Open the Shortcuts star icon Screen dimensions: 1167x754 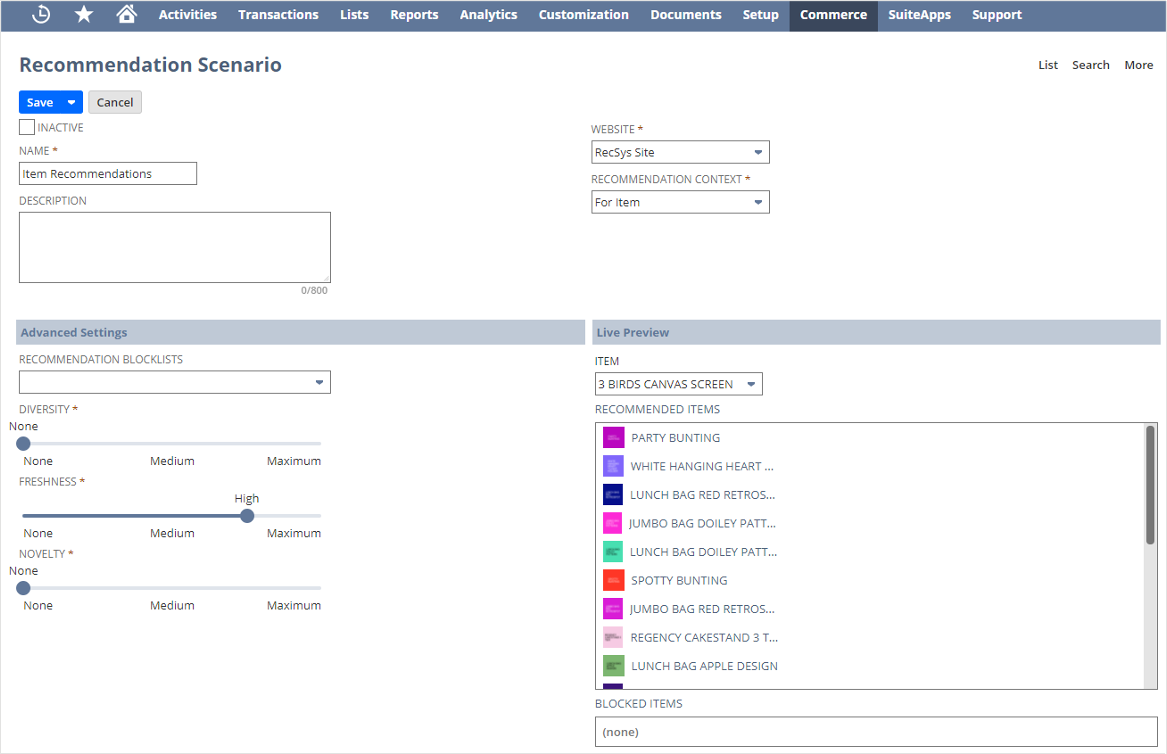[x=84, y=14]
